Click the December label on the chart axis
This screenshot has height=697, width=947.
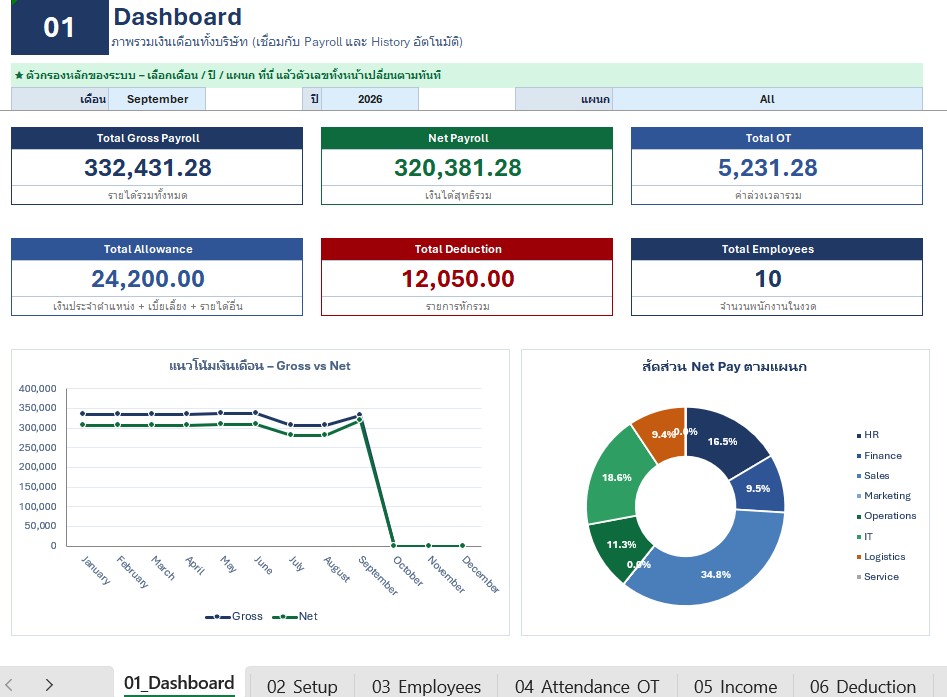pyautogui.click(x=481, y=574)
